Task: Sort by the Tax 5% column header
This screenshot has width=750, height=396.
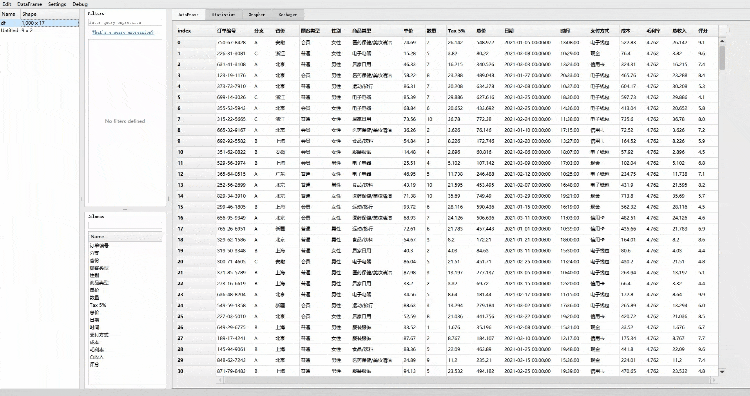Action: (460, 31)
